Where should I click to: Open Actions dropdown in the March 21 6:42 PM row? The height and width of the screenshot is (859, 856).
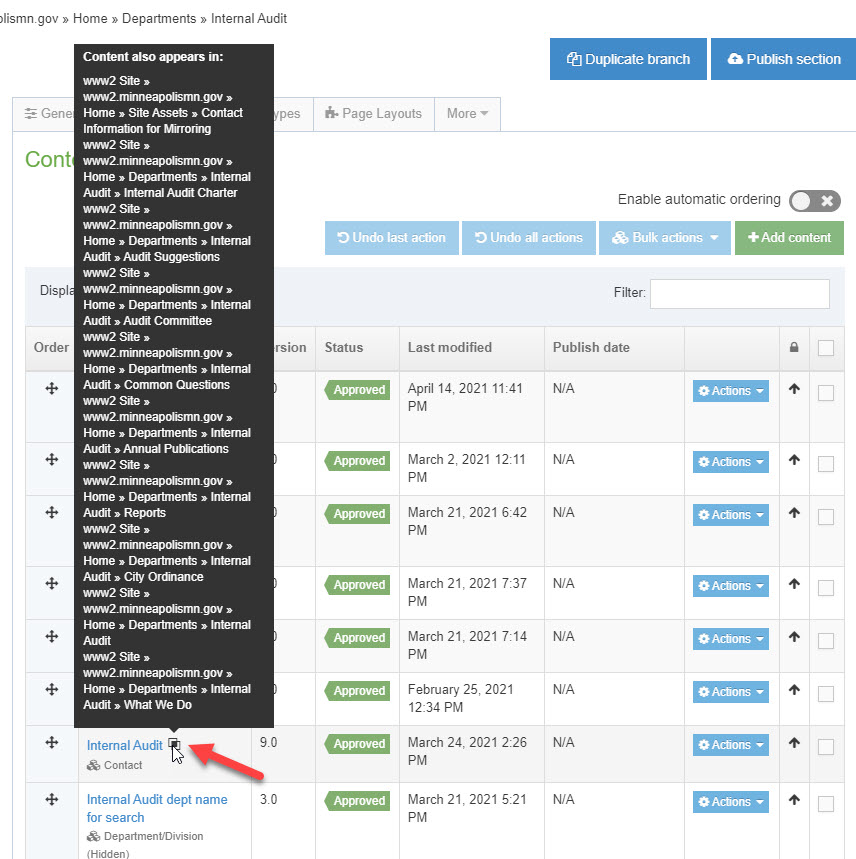731,515
